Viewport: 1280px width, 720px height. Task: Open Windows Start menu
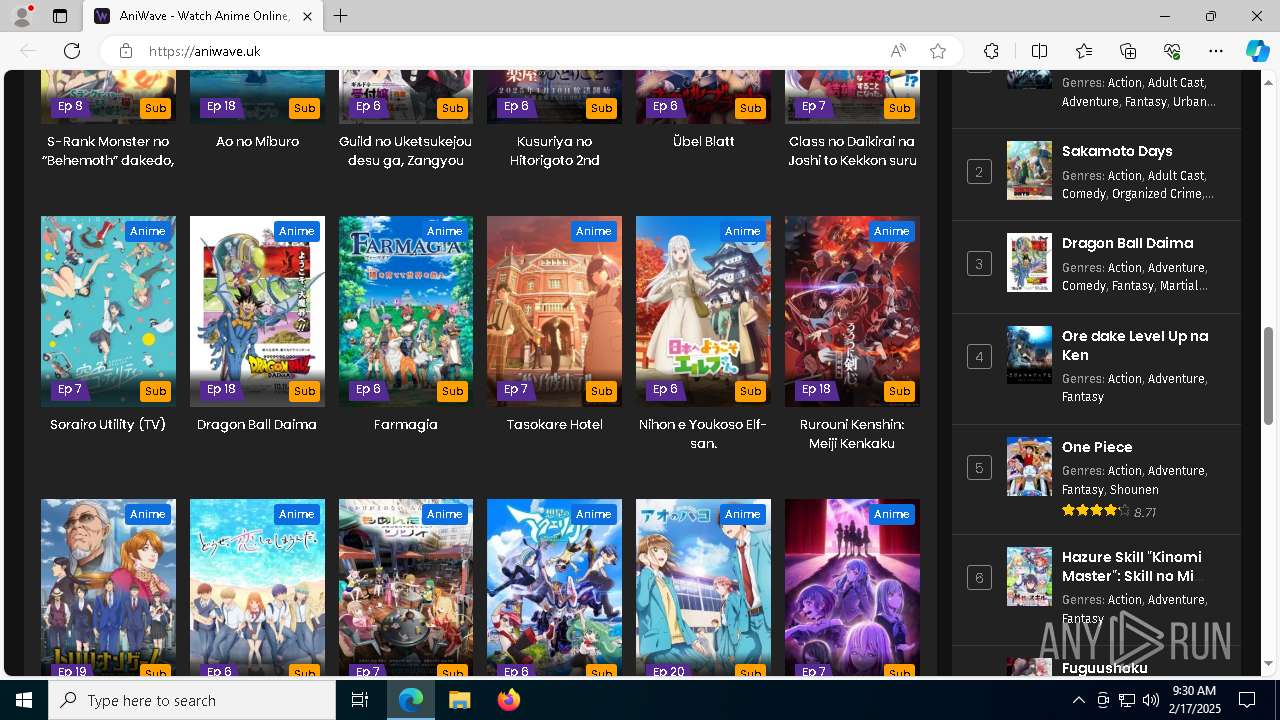(x=24, y=700)
